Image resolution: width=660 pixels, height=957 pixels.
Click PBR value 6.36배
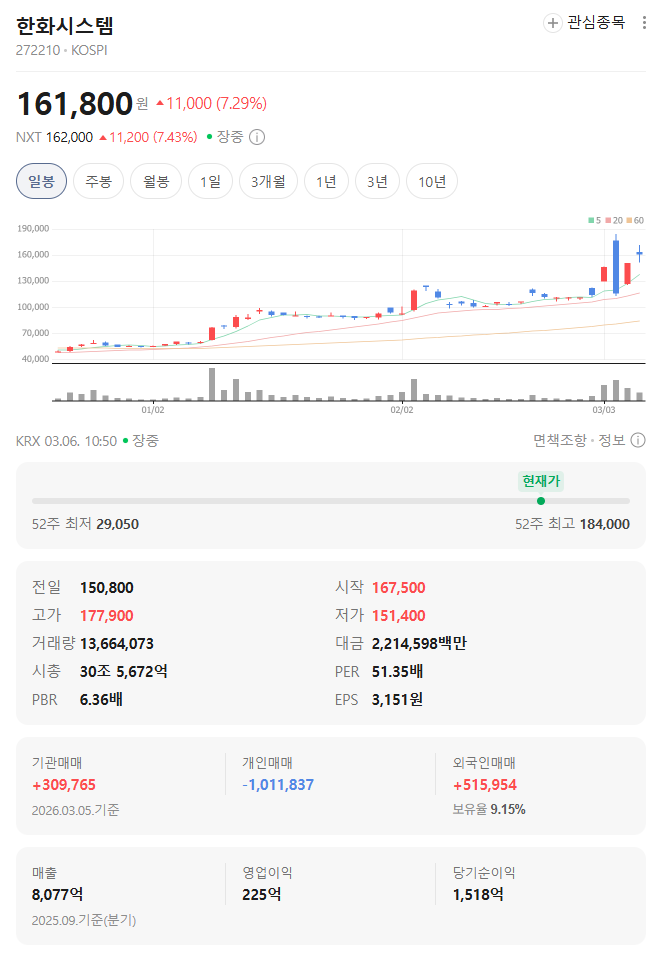click(x=101, y=700)
